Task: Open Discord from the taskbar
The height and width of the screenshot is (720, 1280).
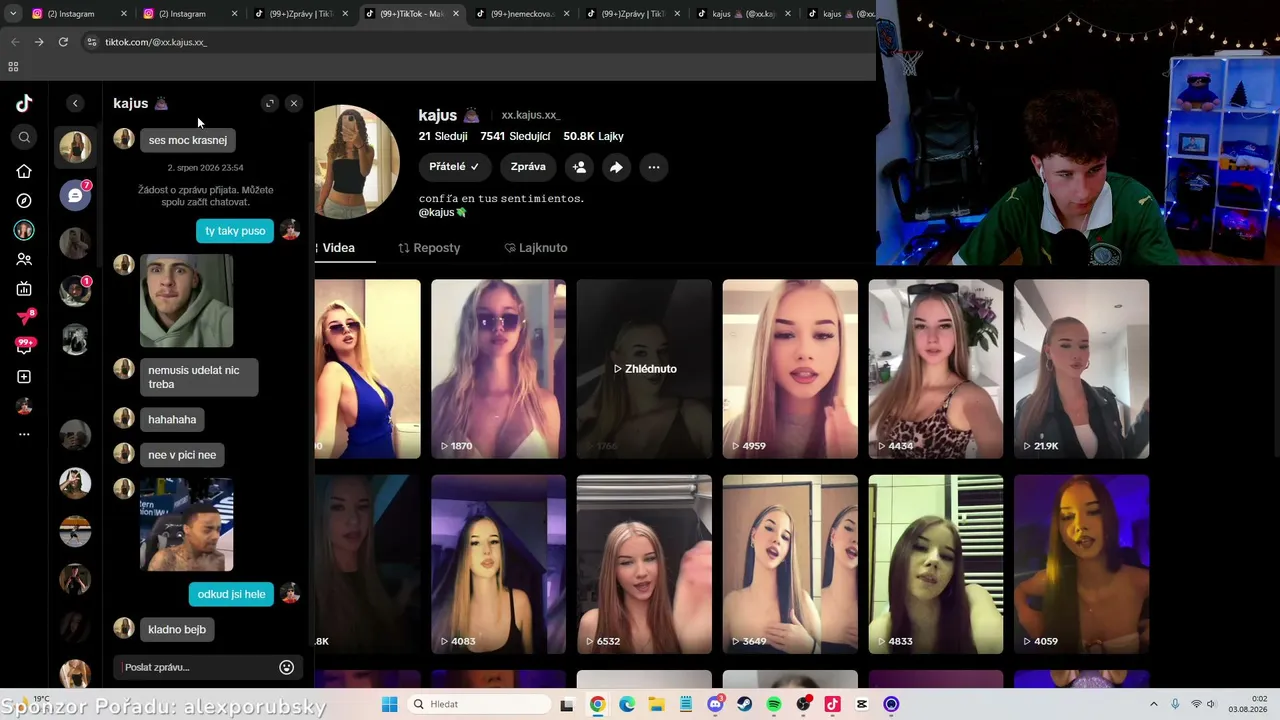Action: (x=715, y=704)
